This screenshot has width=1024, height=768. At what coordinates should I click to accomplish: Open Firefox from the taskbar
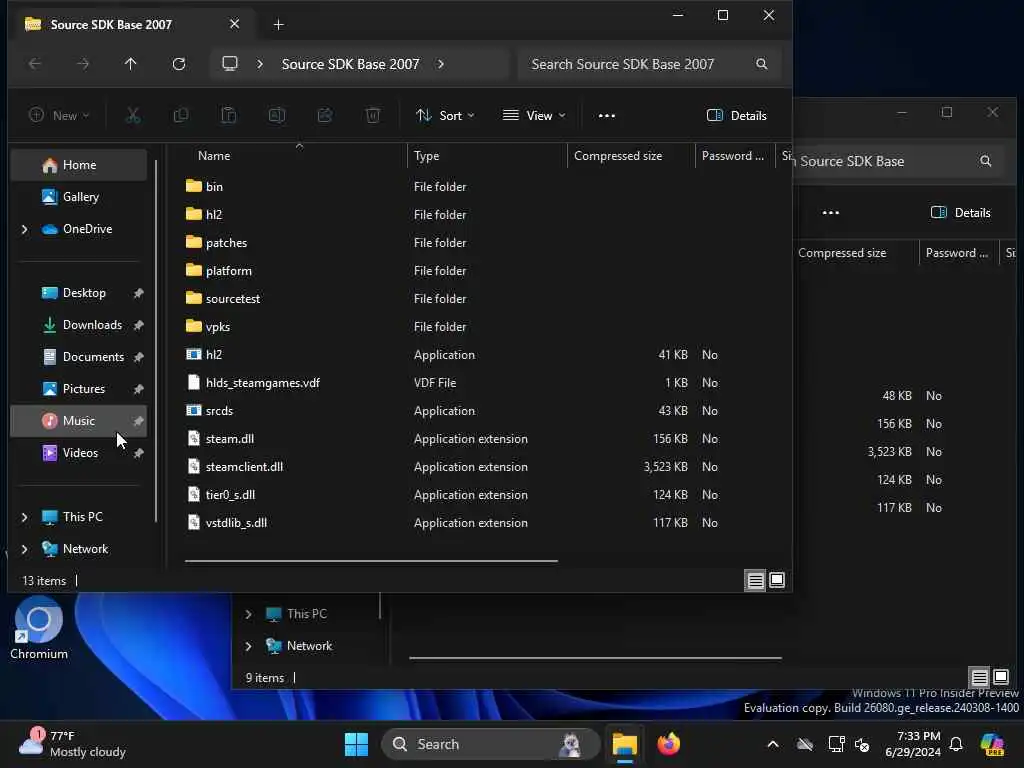tap(668, 744)
